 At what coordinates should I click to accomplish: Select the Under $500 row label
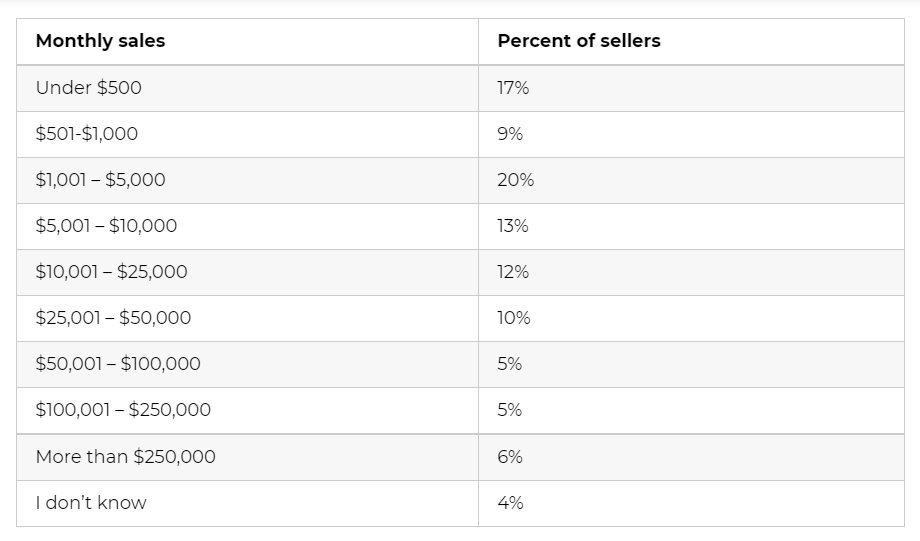click(89, 88)
